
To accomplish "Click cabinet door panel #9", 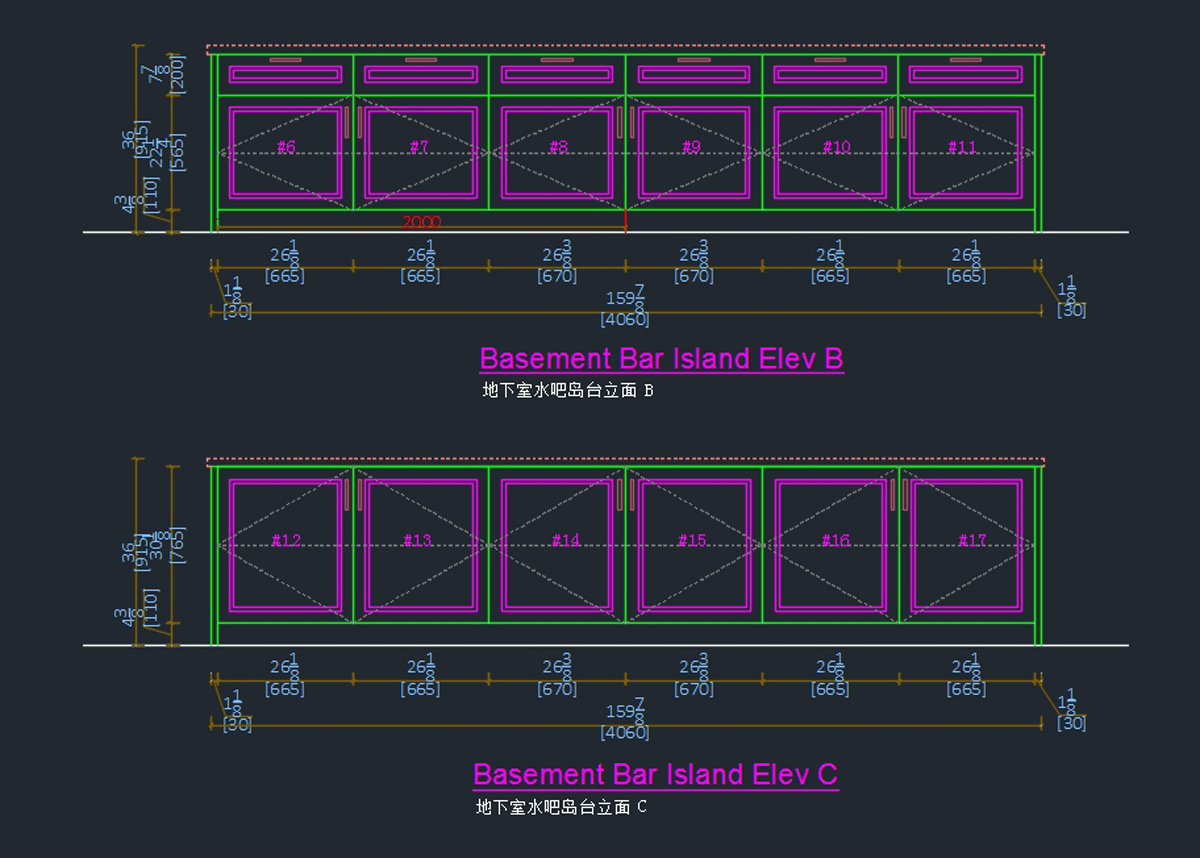I will click(692, 148).
